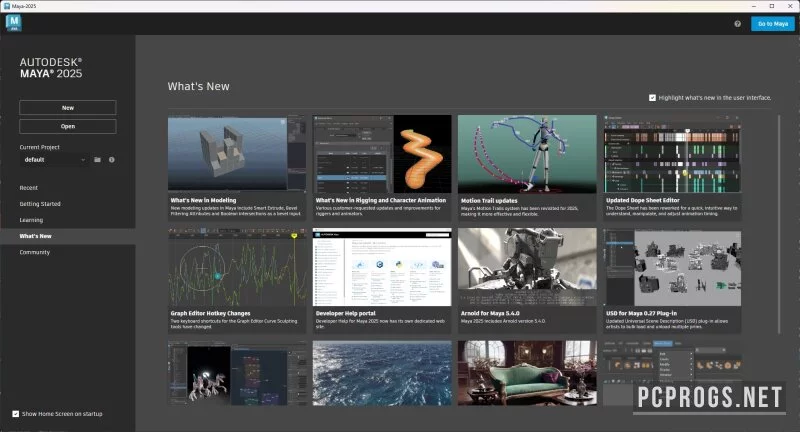Open What's New in Modeling thumbnail

click(237, 154)
